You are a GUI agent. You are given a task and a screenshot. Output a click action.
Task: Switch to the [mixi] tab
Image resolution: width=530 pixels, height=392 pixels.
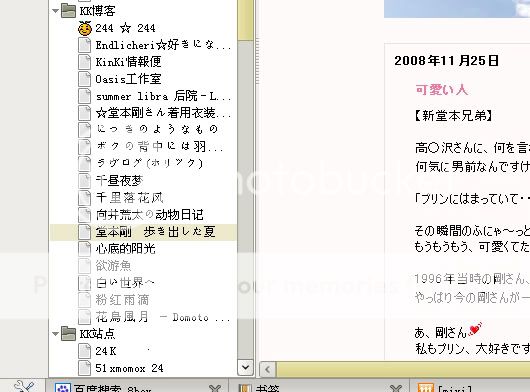(471, 387)
